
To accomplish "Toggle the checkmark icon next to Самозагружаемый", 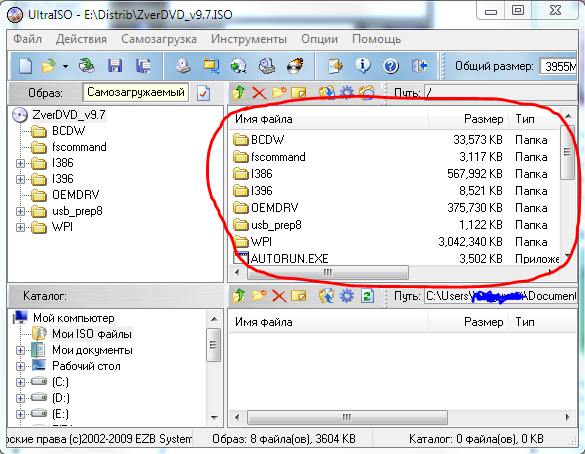I will [x=203, y=93].
